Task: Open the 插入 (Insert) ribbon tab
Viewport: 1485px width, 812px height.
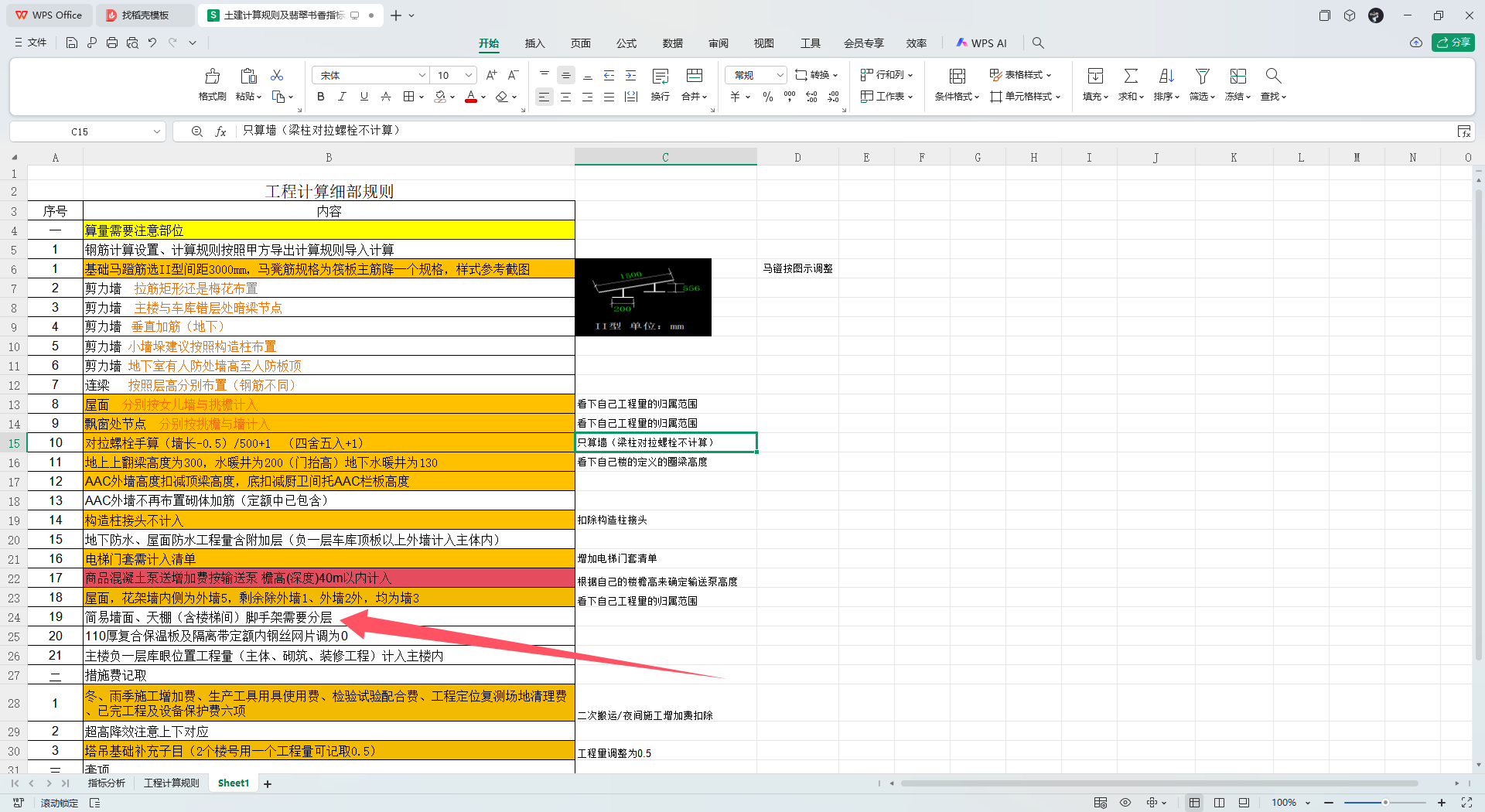Action: [x=534, y=43]
